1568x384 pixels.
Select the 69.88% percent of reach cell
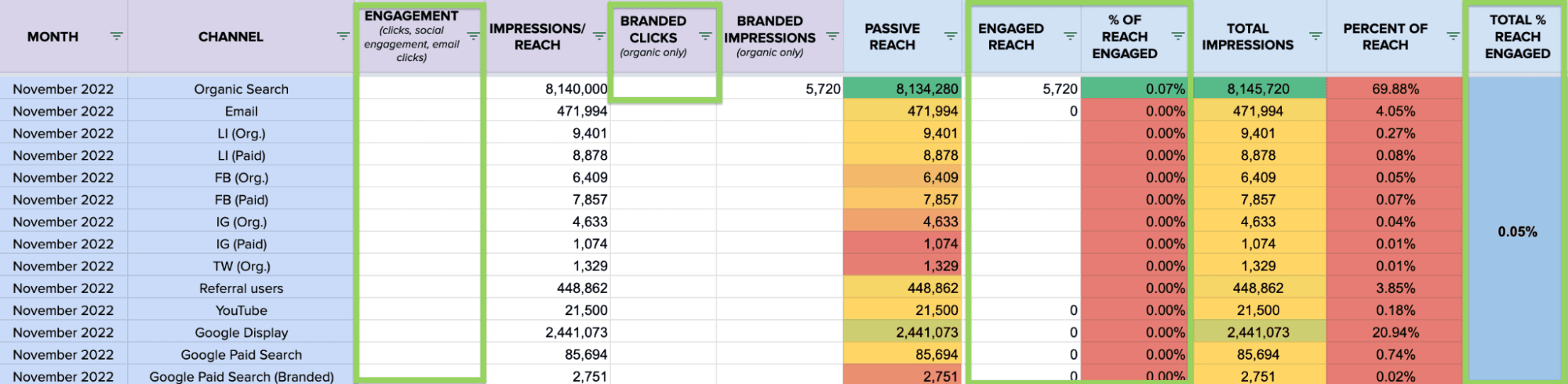click(x=1395, y=89)
